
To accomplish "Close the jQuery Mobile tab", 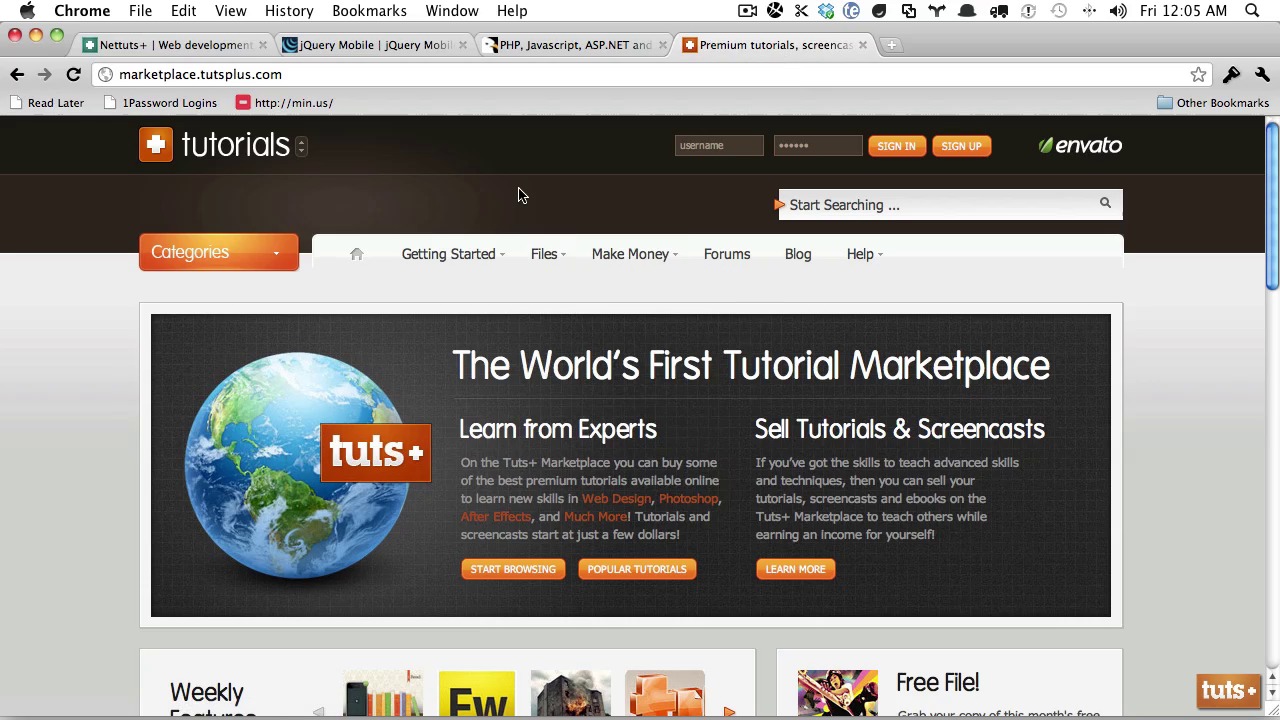I will coord(462,45).
